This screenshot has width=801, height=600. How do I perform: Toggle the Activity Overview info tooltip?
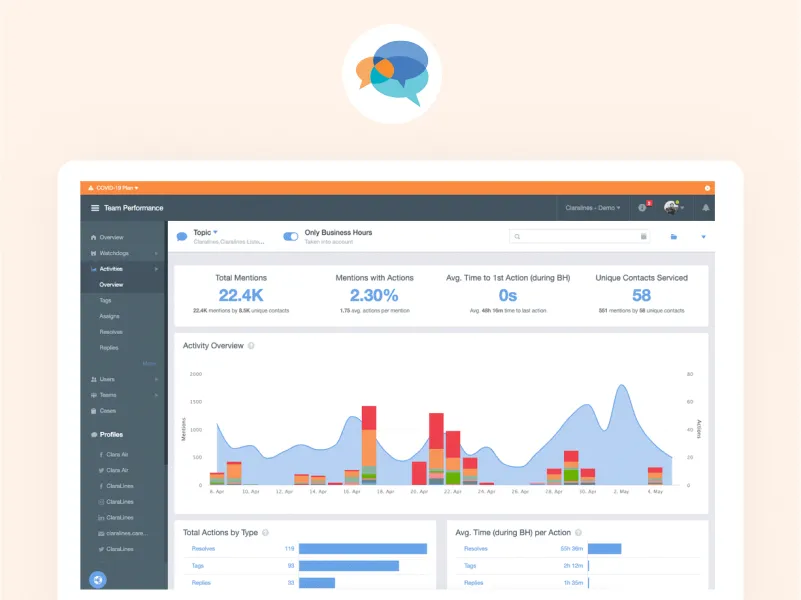coord(252,345)
